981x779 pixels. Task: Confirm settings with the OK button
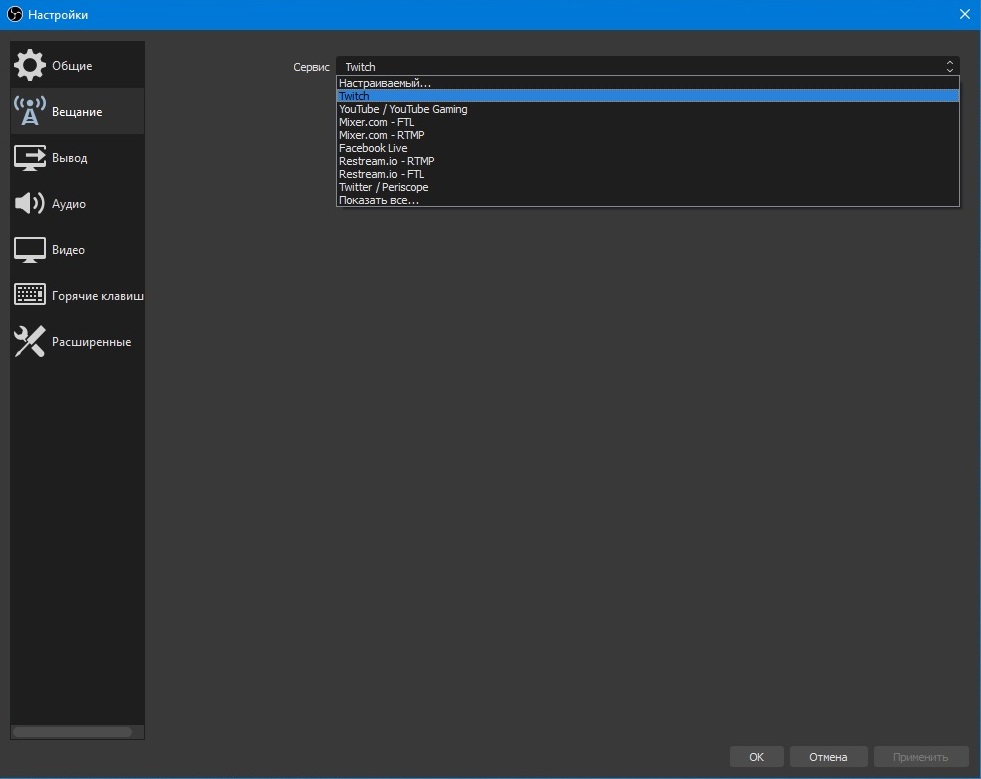[x=756, y=756]
